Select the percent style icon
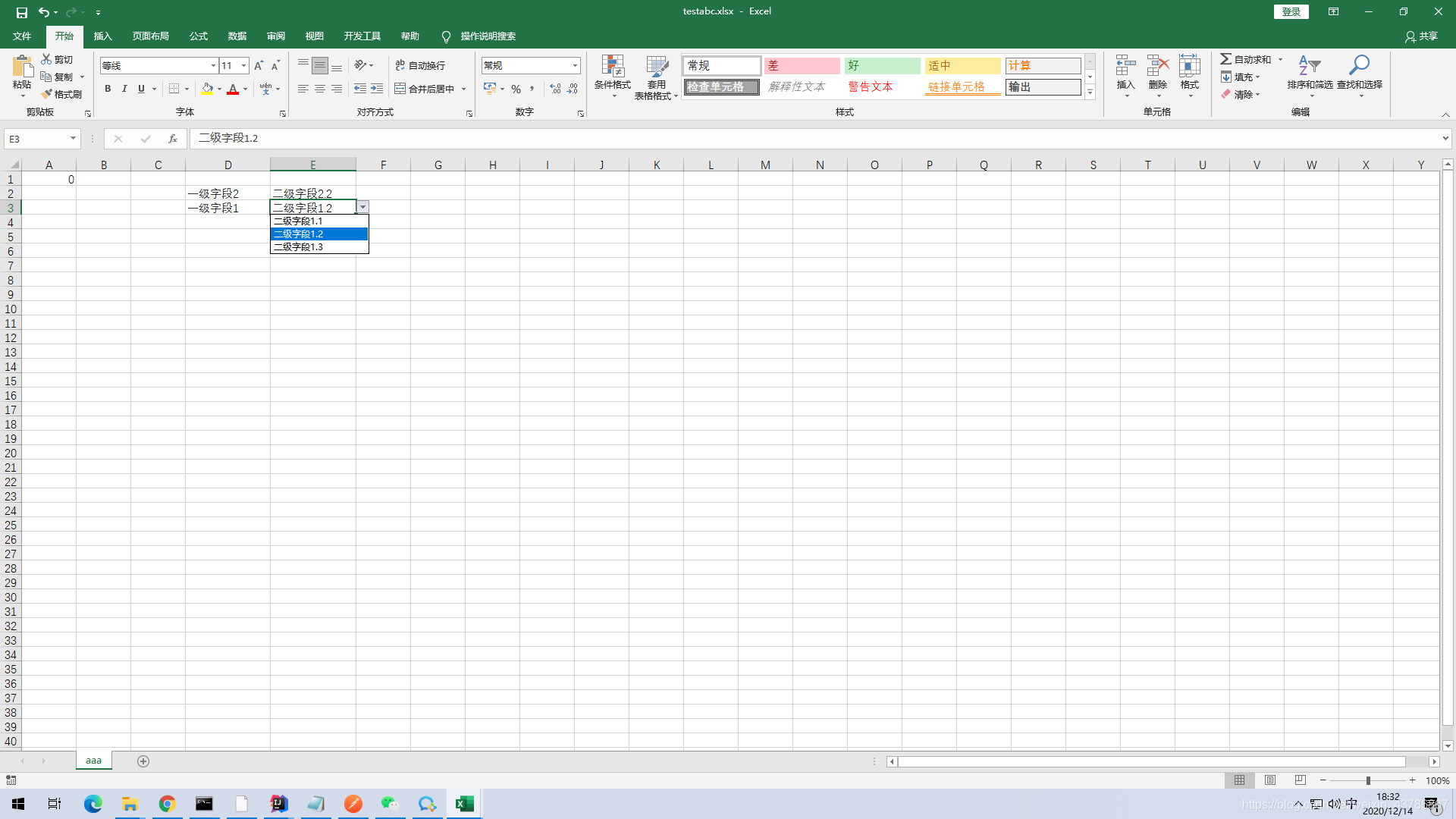1456x819 pixels. pos(515,88)
